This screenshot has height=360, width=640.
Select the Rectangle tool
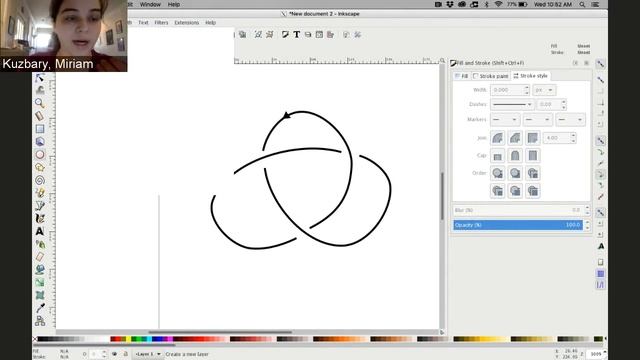point(40,129)
